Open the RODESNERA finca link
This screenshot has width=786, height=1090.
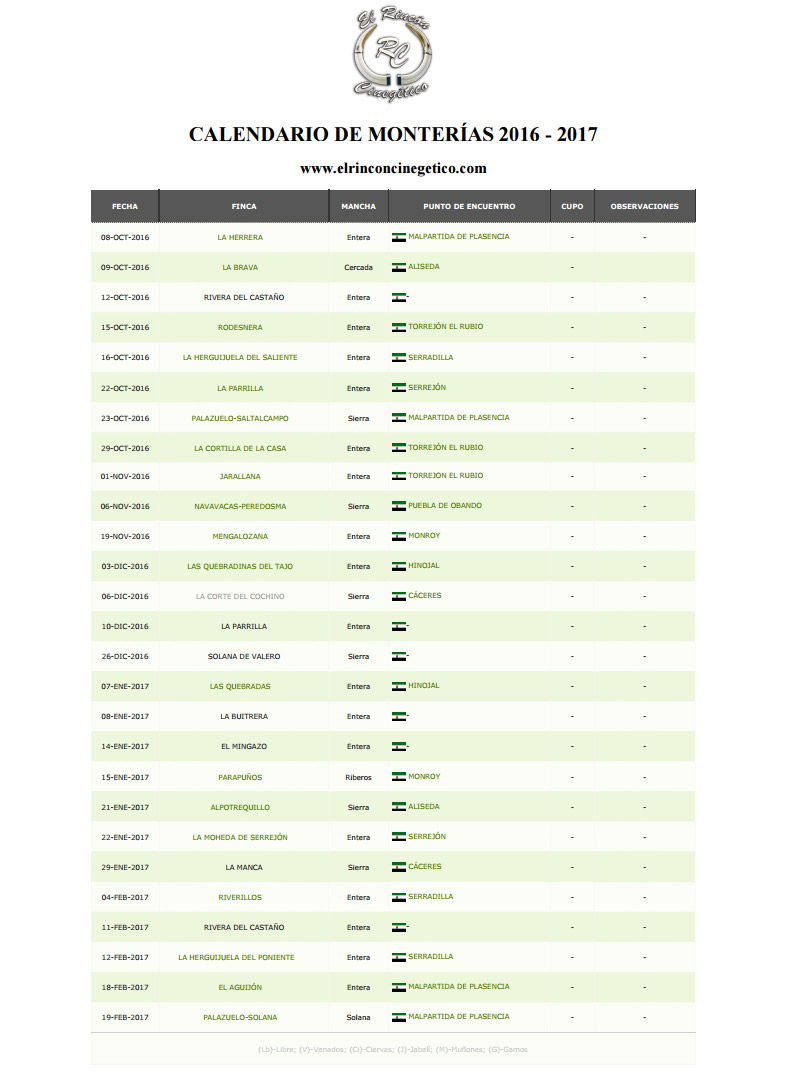pos(240,327)
